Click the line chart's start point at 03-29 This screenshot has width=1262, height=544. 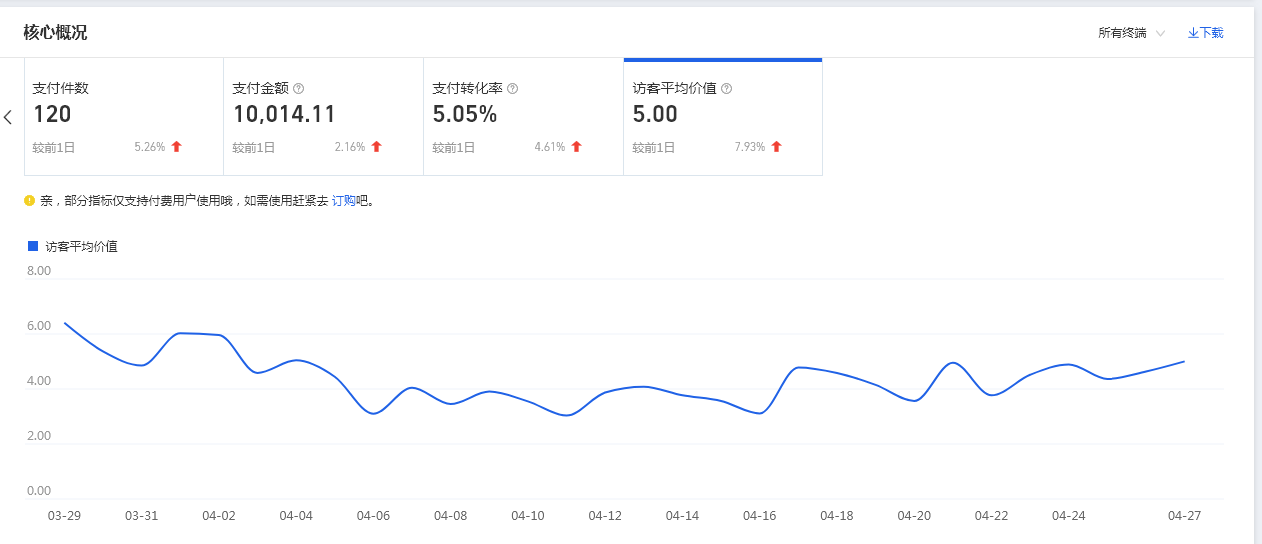tap(64, 323)
